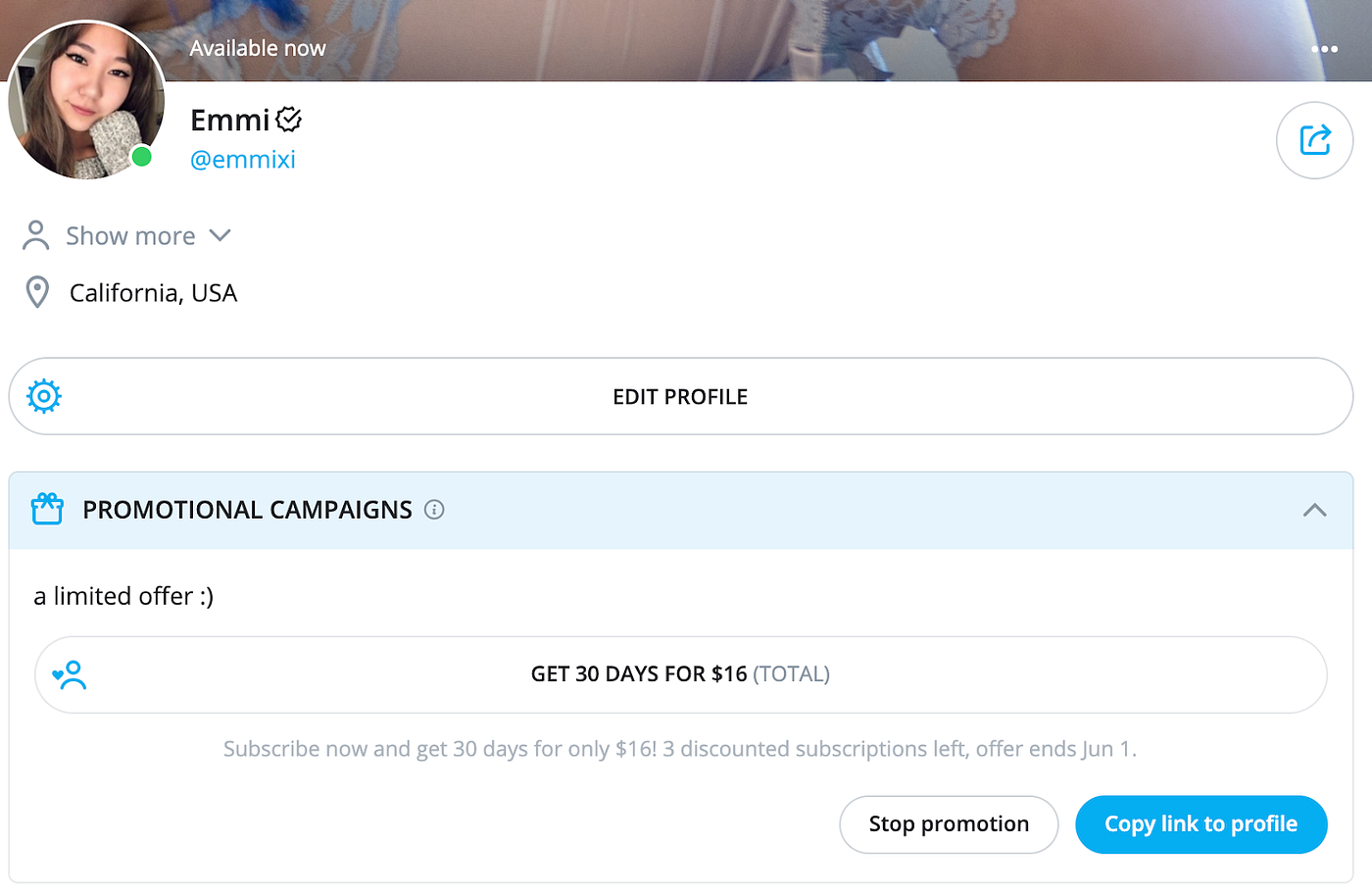The width and height of the screenshot is (1372, 895).
Task: Click the person icon beside Show more
Action: pyautogui.click(x=36, y=235)
